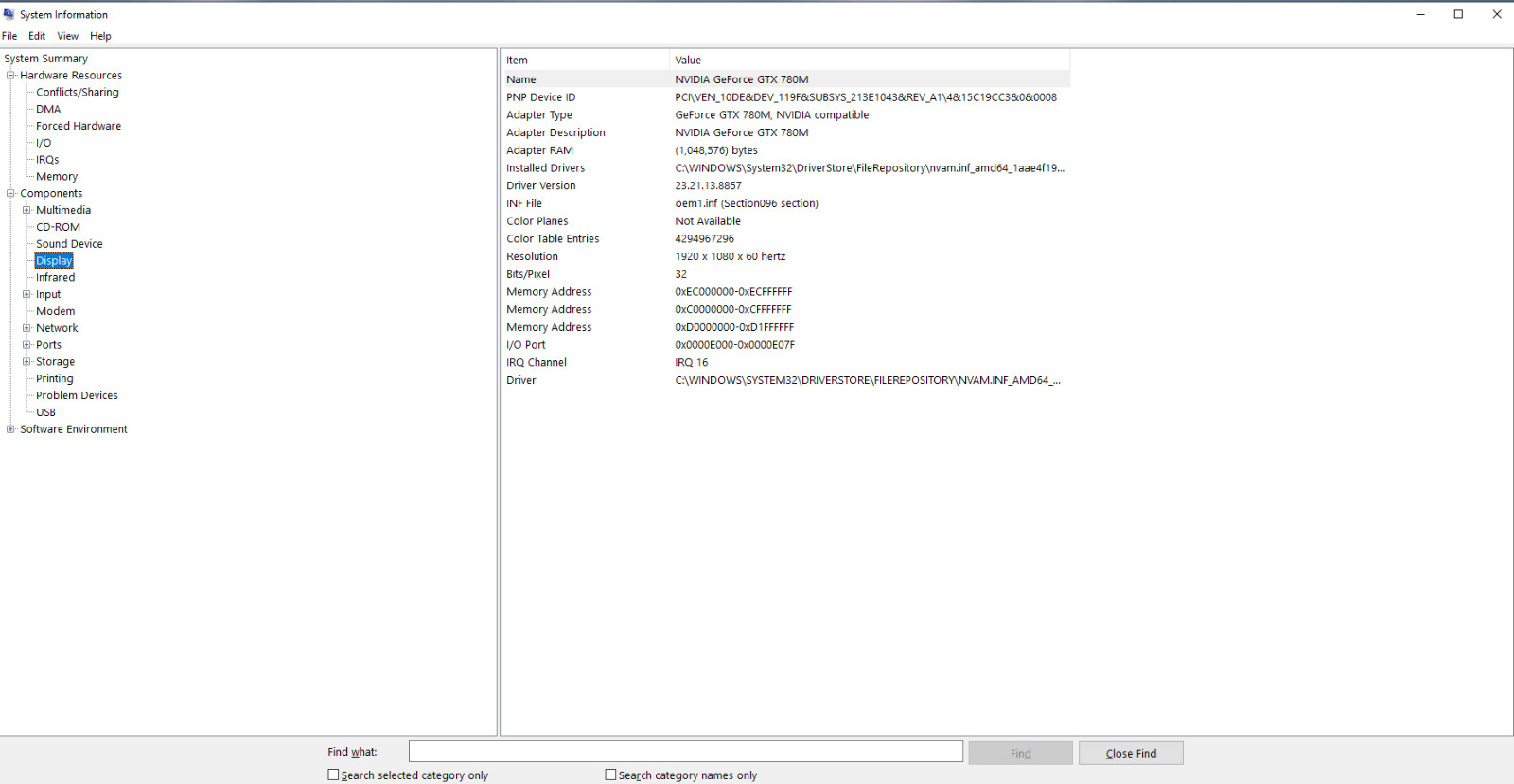This screenshot has width=1514, height=784.
Task: Select the Adapter RAM row
Action: (x=785, y=150)
